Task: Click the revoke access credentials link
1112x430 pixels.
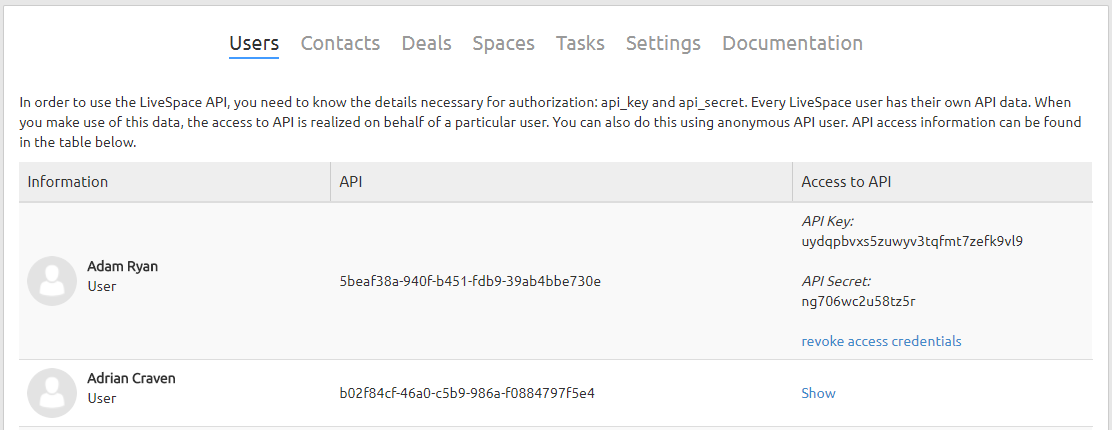Action: 882,341
